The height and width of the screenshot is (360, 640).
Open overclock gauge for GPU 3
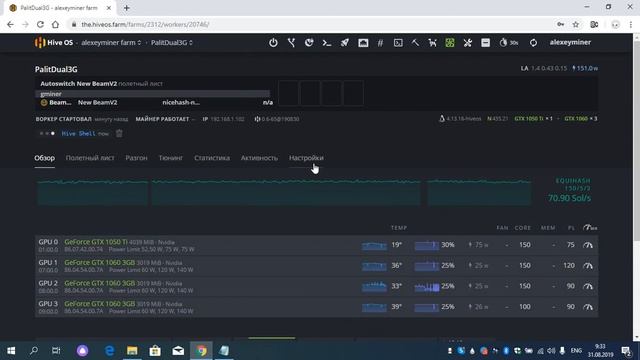point(588,307)
